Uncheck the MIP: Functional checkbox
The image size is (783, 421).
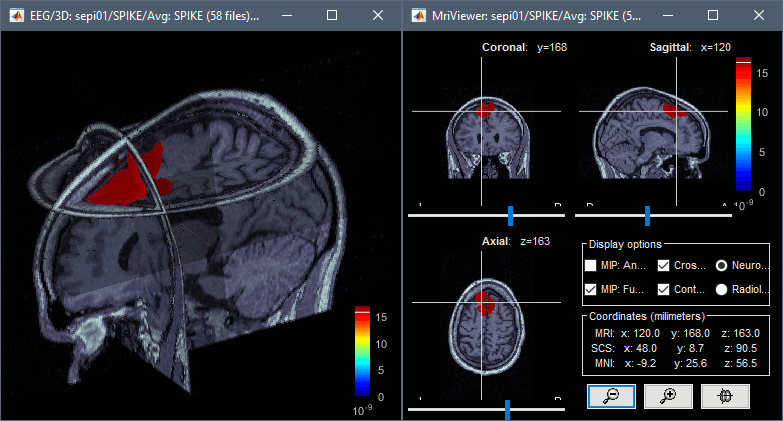(x=592, y=289)
